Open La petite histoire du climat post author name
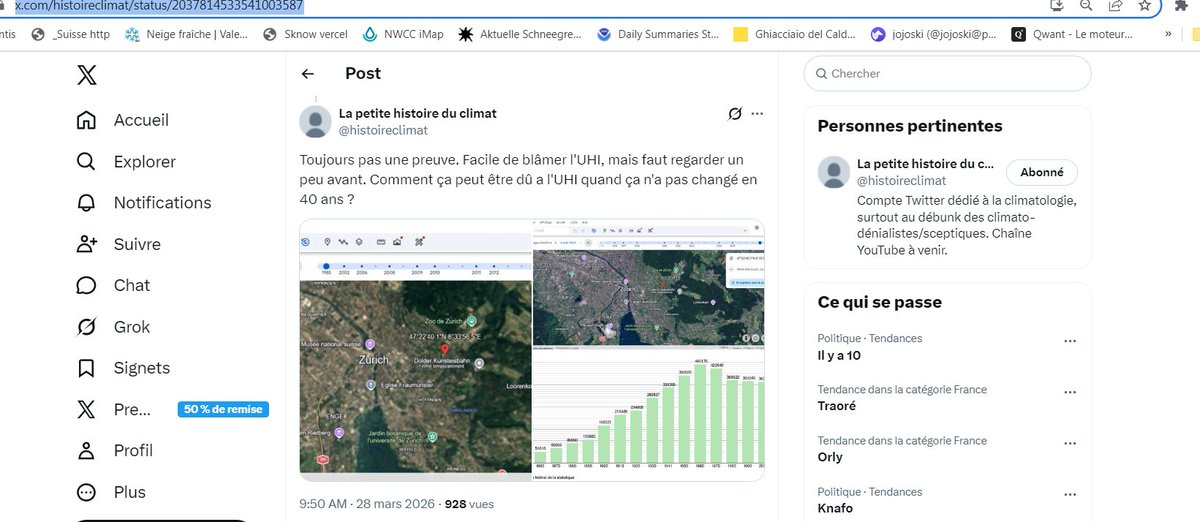Screen dimensions: 1200x522 (418, 113)
